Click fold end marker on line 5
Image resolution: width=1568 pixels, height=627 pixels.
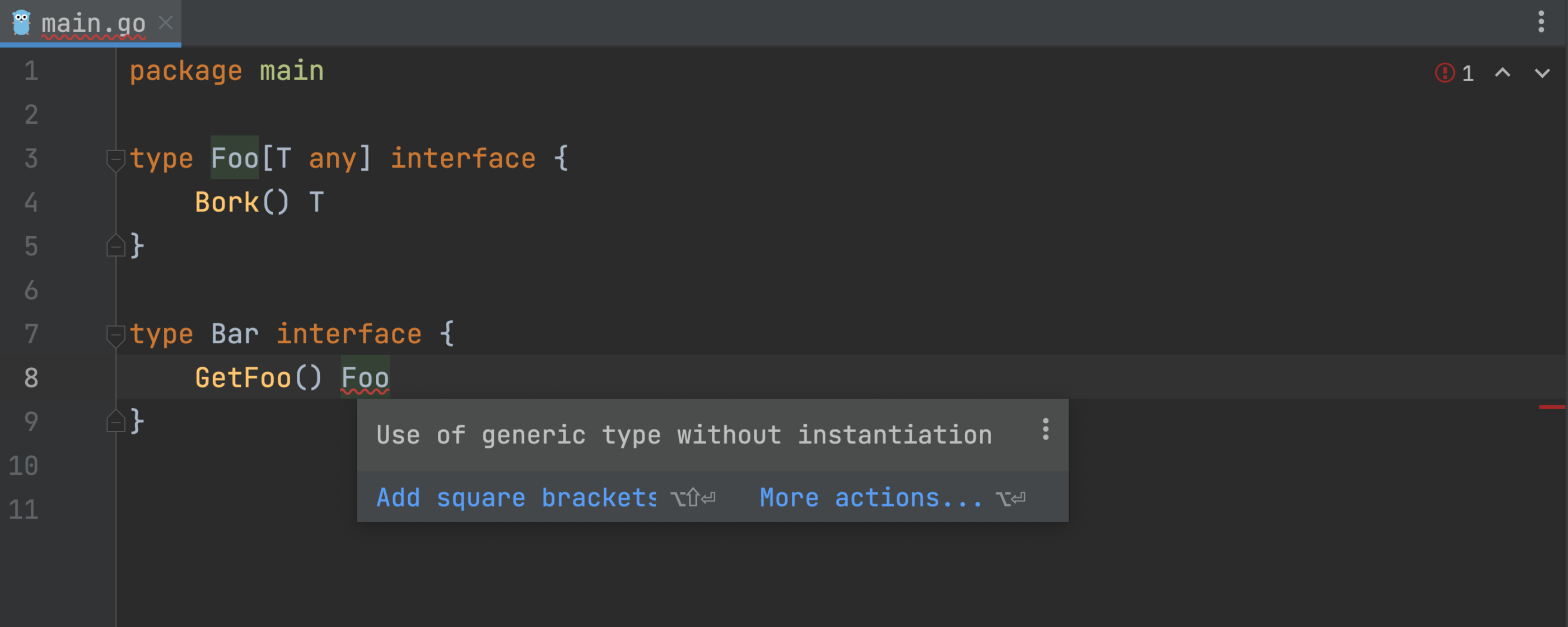pos(115,246)
